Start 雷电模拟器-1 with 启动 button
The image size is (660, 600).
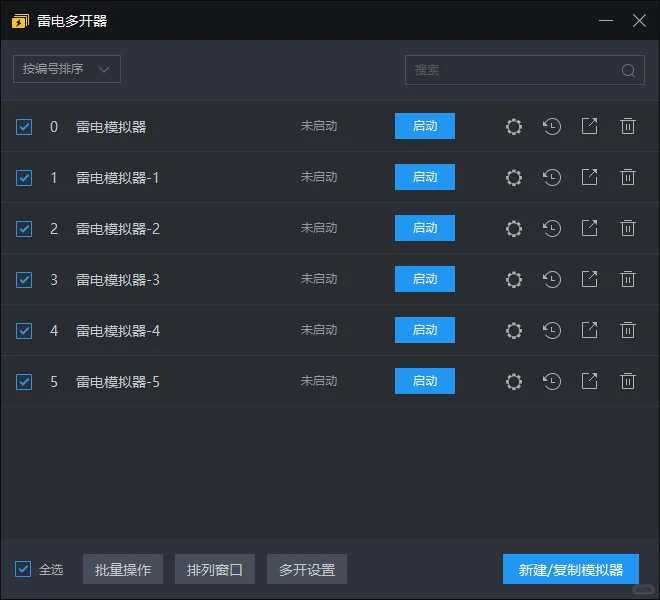(x=425, y=177)
